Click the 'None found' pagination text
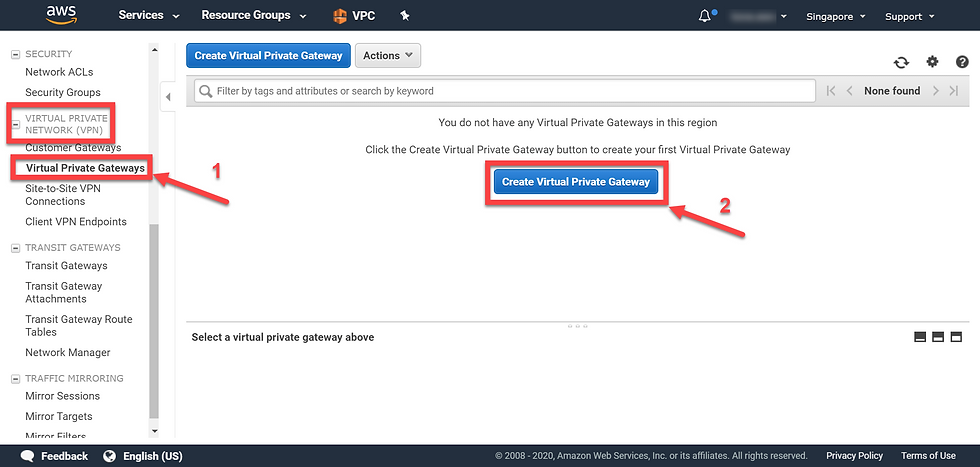 (892, 91)
